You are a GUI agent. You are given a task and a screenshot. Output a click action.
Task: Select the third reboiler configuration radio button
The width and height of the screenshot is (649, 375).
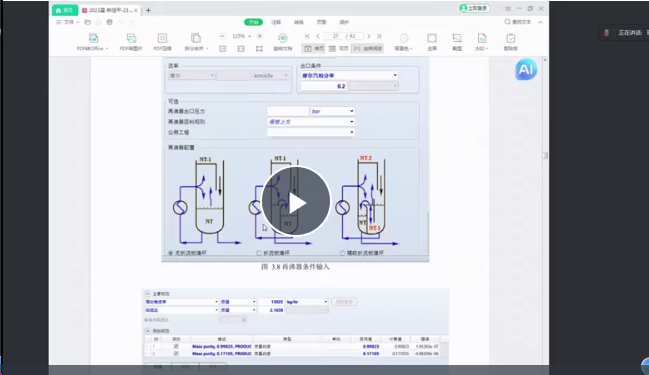342,253
